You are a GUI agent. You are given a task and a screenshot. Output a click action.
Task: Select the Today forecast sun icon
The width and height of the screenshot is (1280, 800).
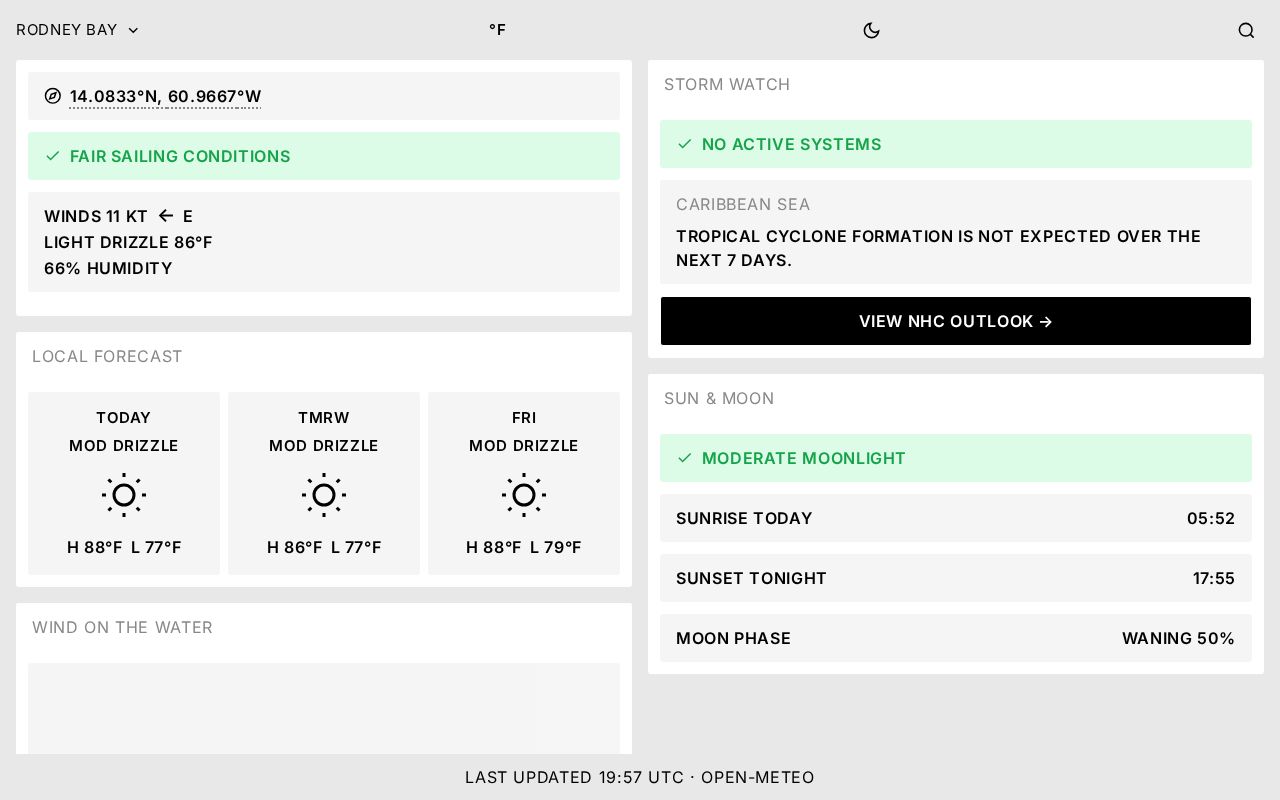(124, 495)
